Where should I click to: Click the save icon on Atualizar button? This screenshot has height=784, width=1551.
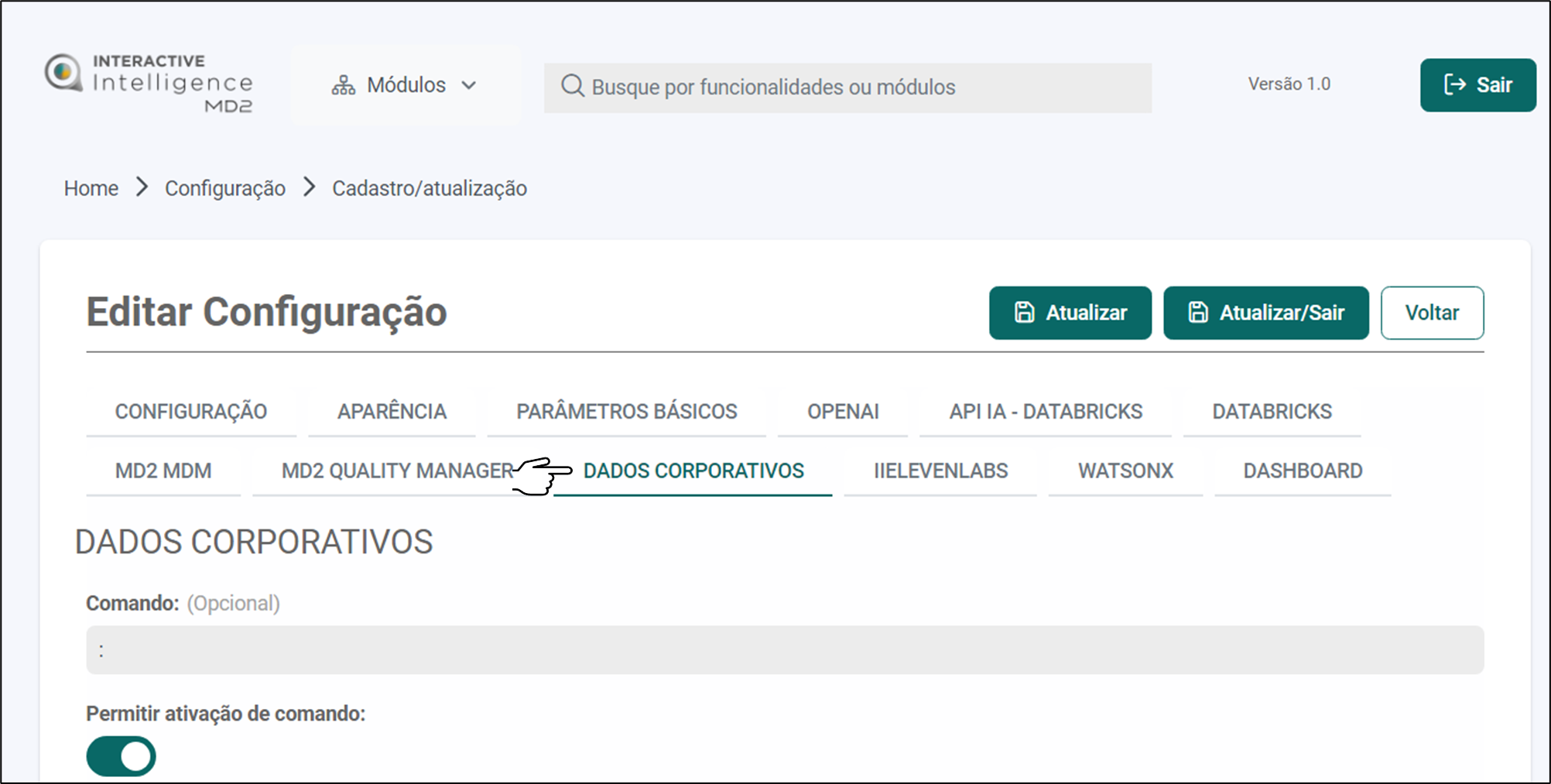point(1024,313)
